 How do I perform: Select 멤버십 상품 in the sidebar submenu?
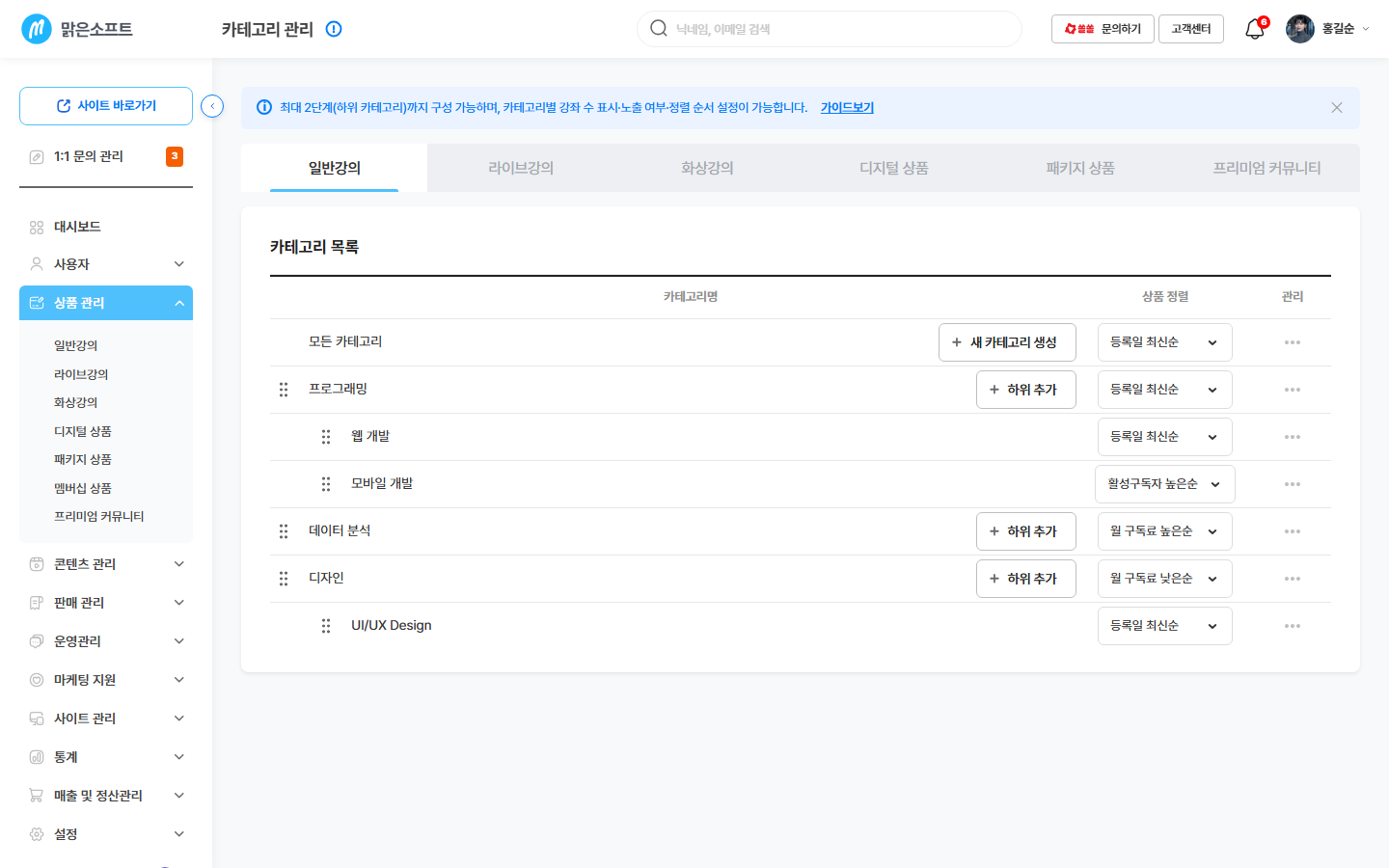point(83,488)
